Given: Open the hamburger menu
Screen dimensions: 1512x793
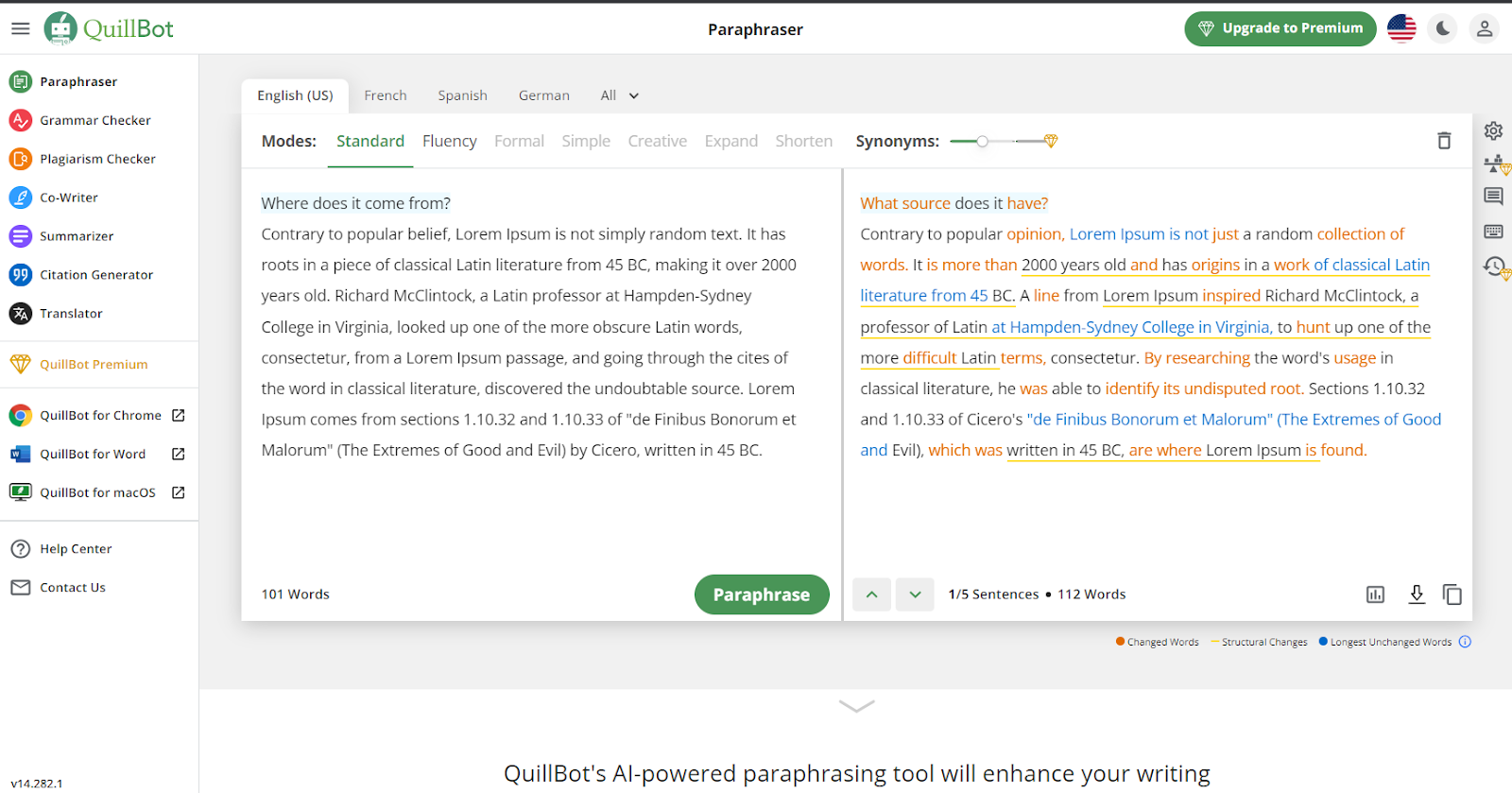Looking at the screenshot, I should pyautogui.click(x=21, y=28).
